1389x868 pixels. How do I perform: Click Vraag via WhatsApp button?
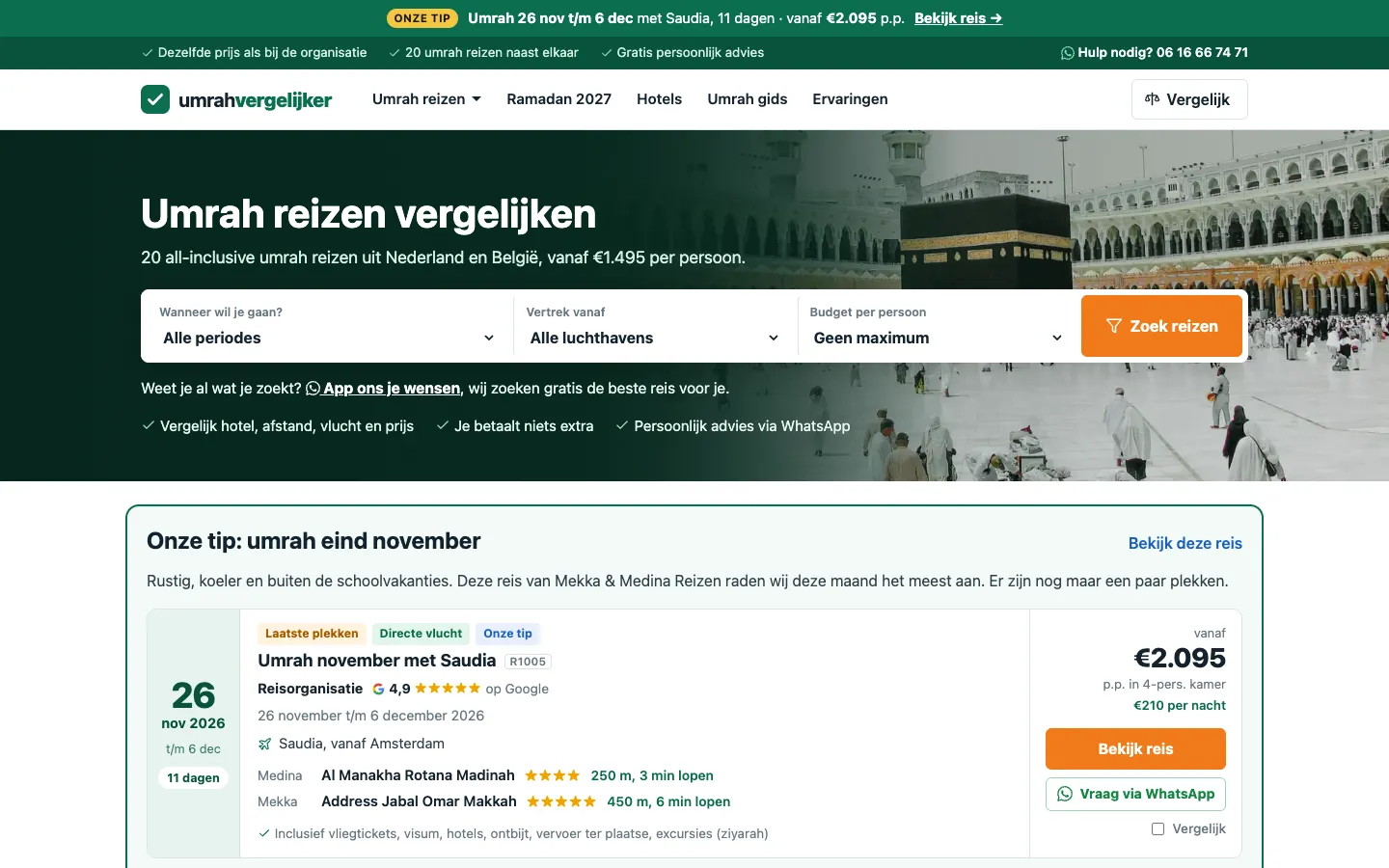point(1135,794)
